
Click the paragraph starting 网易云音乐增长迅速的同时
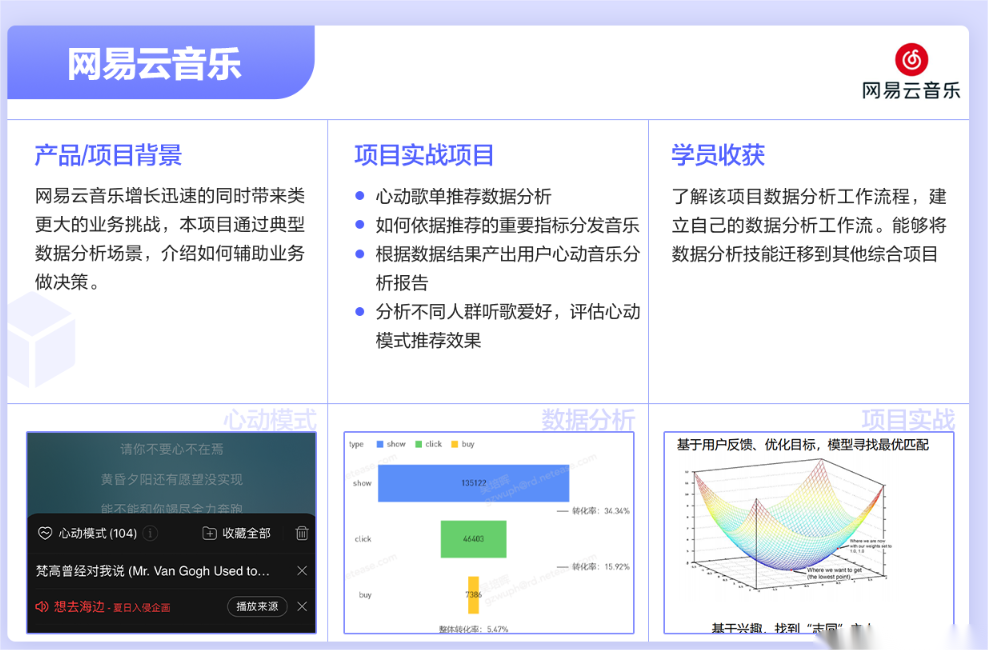point(169,239)
